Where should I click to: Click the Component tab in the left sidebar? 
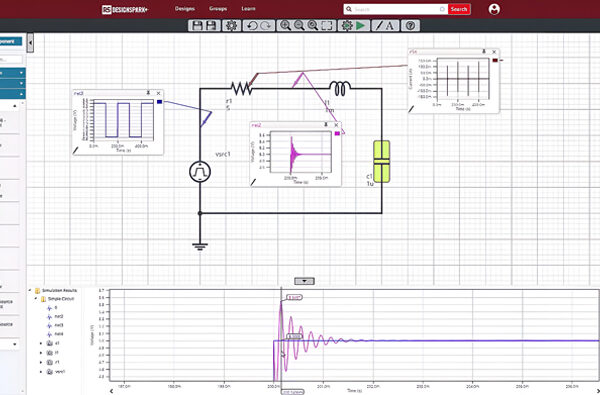point(11,41)
